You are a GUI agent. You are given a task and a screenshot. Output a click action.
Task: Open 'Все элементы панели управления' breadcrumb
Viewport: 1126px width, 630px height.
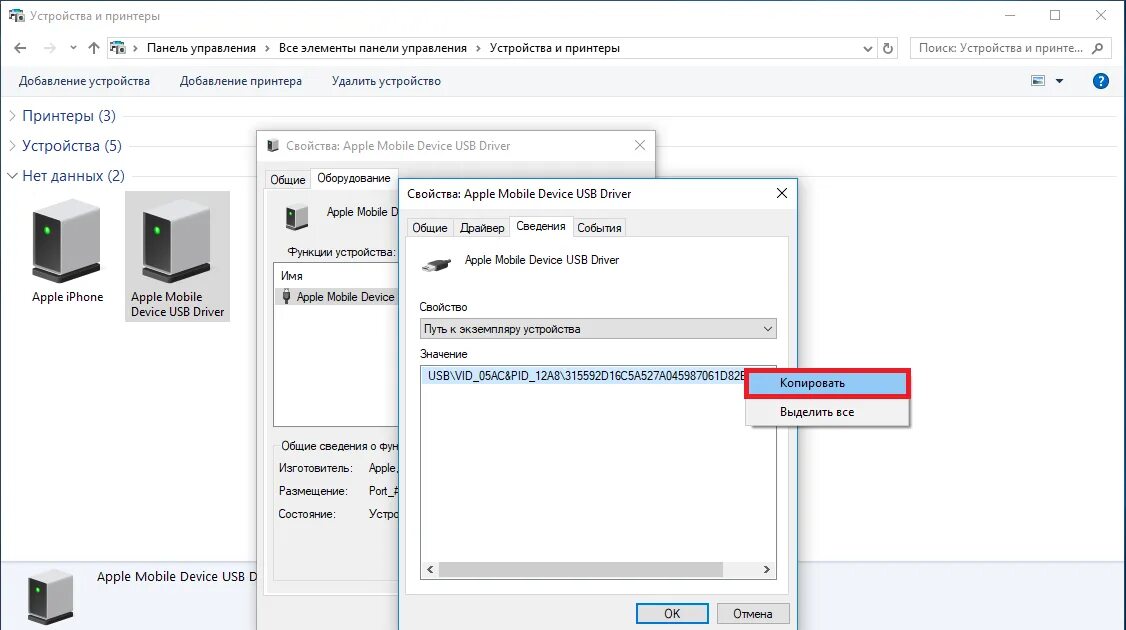coord(373,48)
